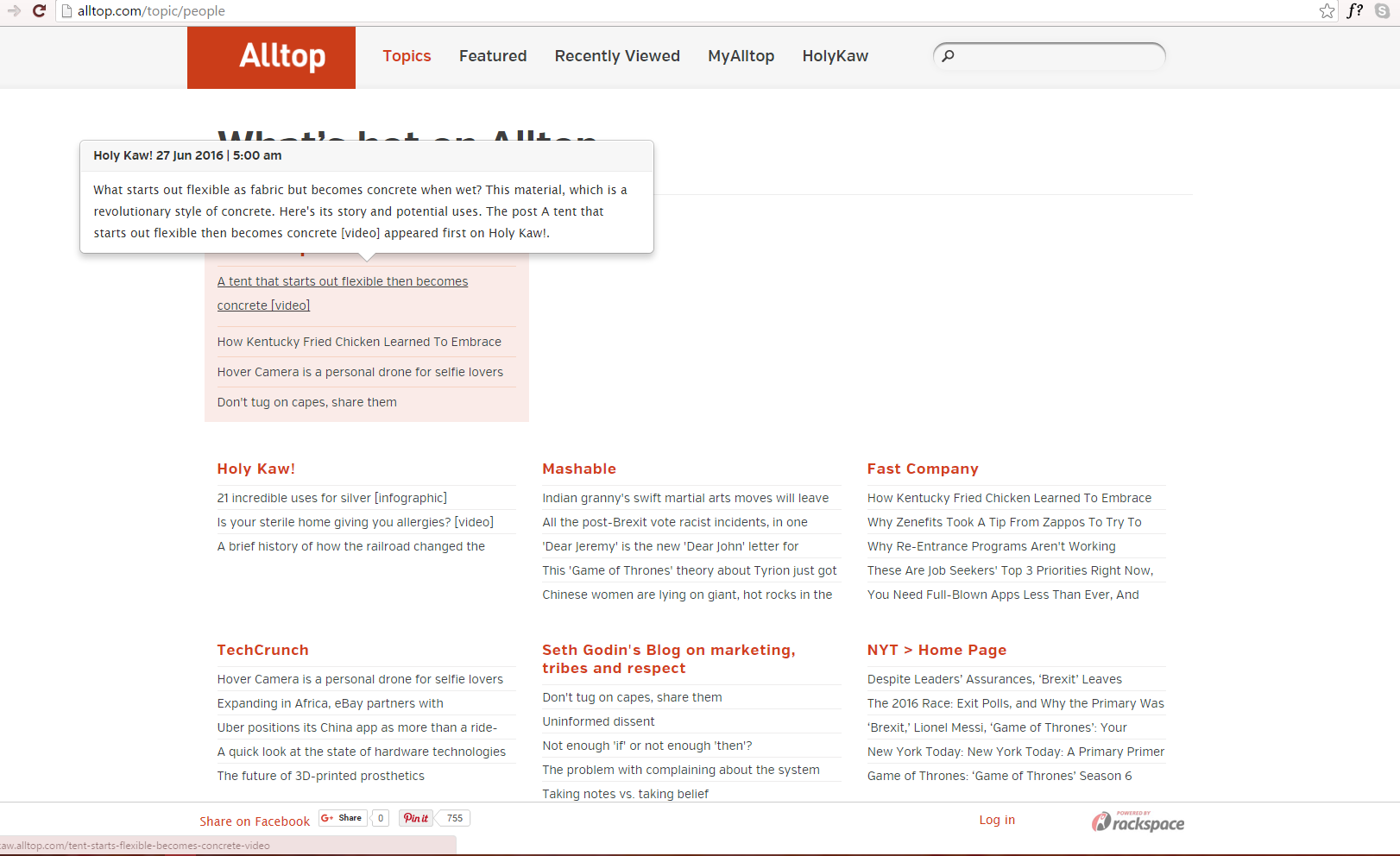Open Not enough 'if' or 'then' post
This screenshot has height=856, width=1400.
click(x=646, y=746)
